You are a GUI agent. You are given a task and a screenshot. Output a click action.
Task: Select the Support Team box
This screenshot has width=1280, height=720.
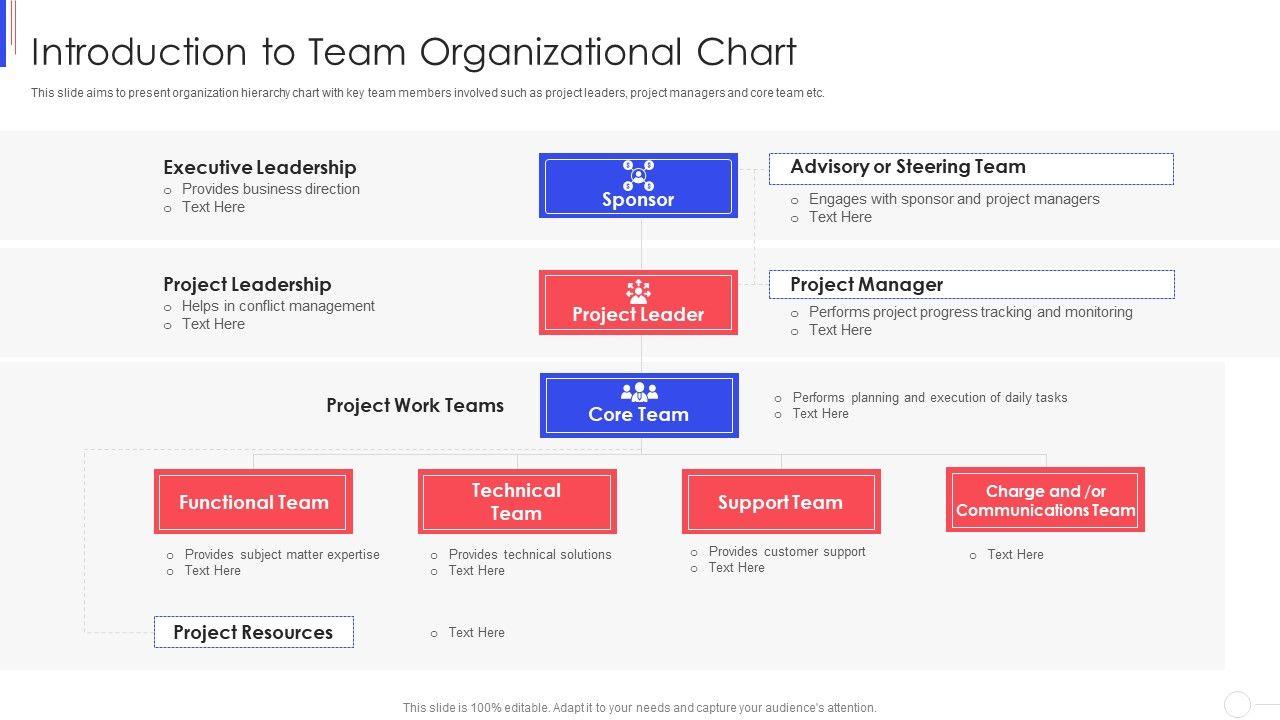[x=780, y=502]
